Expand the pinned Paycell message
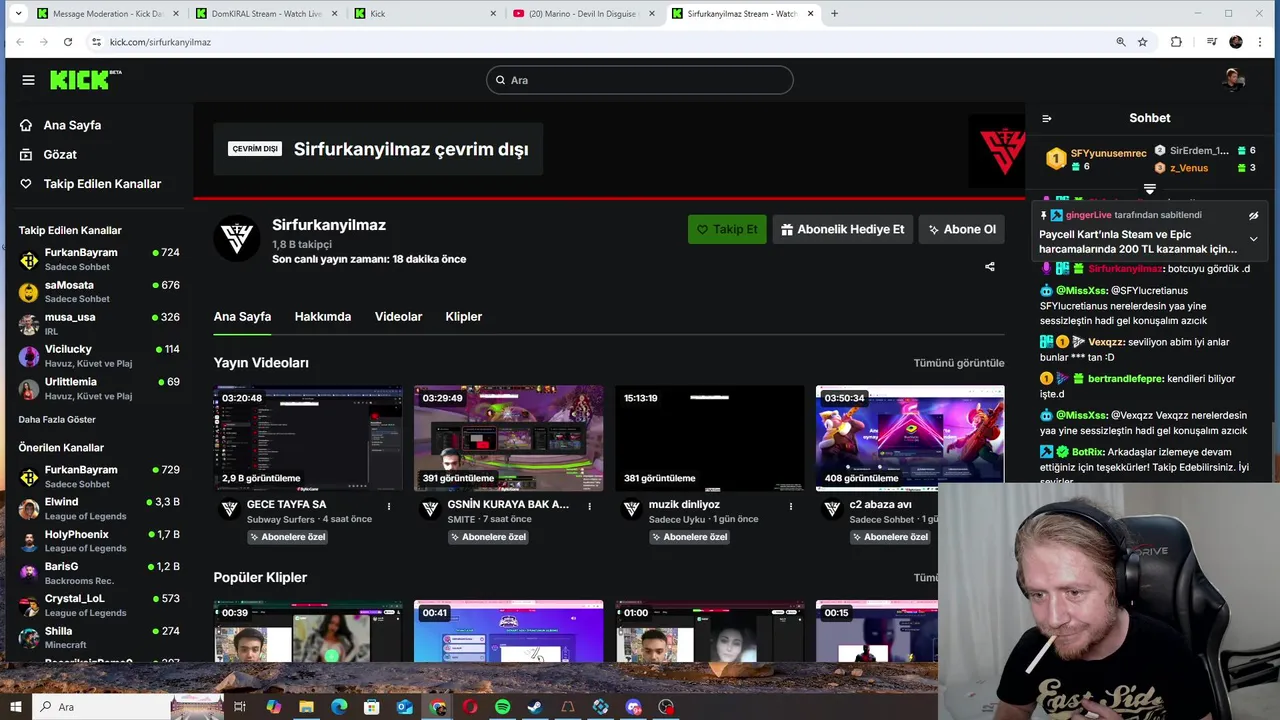Screen dimensions: 1280x720 click(1253, 239)
